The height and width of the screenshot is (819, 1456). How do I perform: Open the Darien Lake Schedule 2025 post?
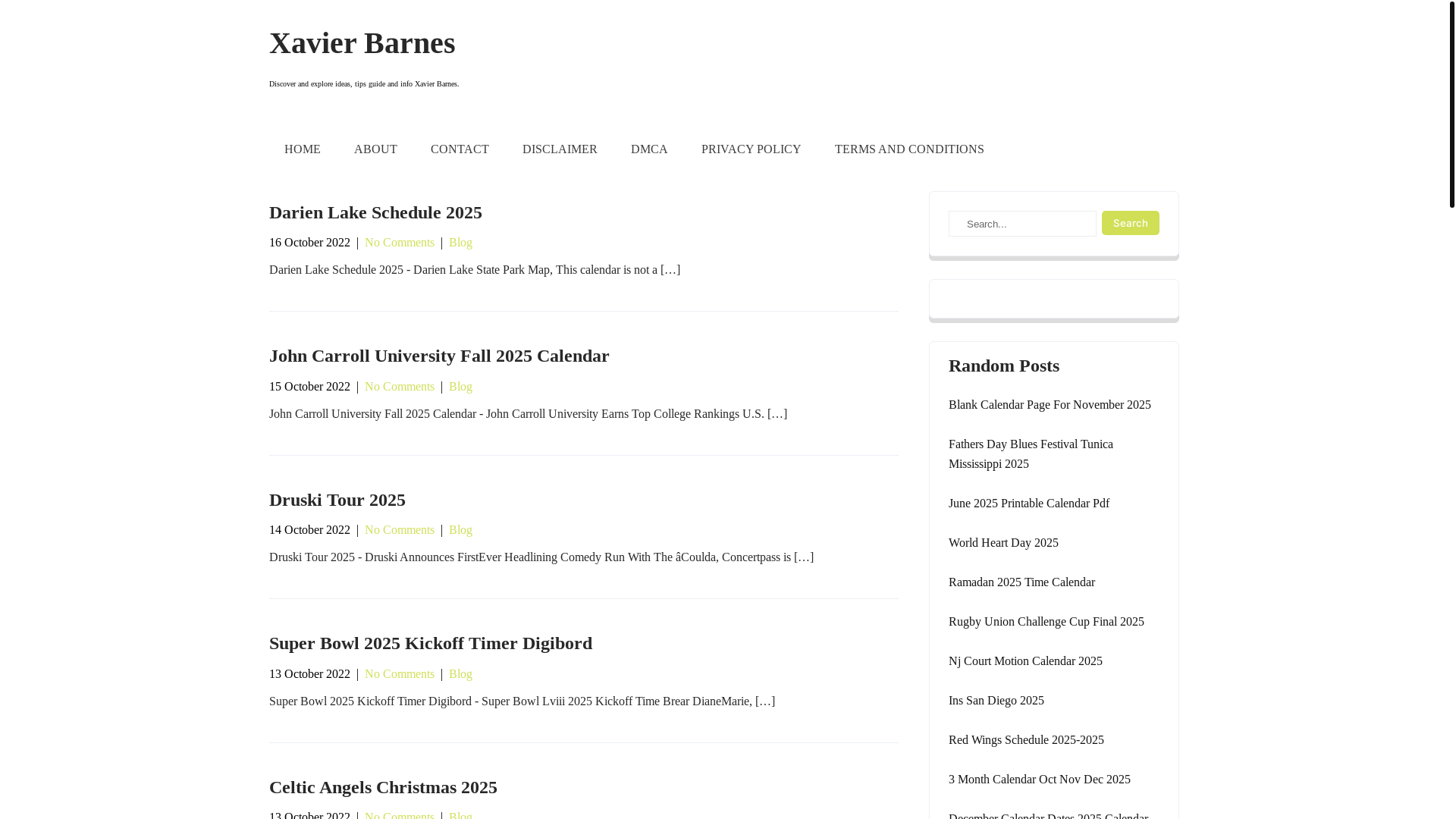click(375, 212)
